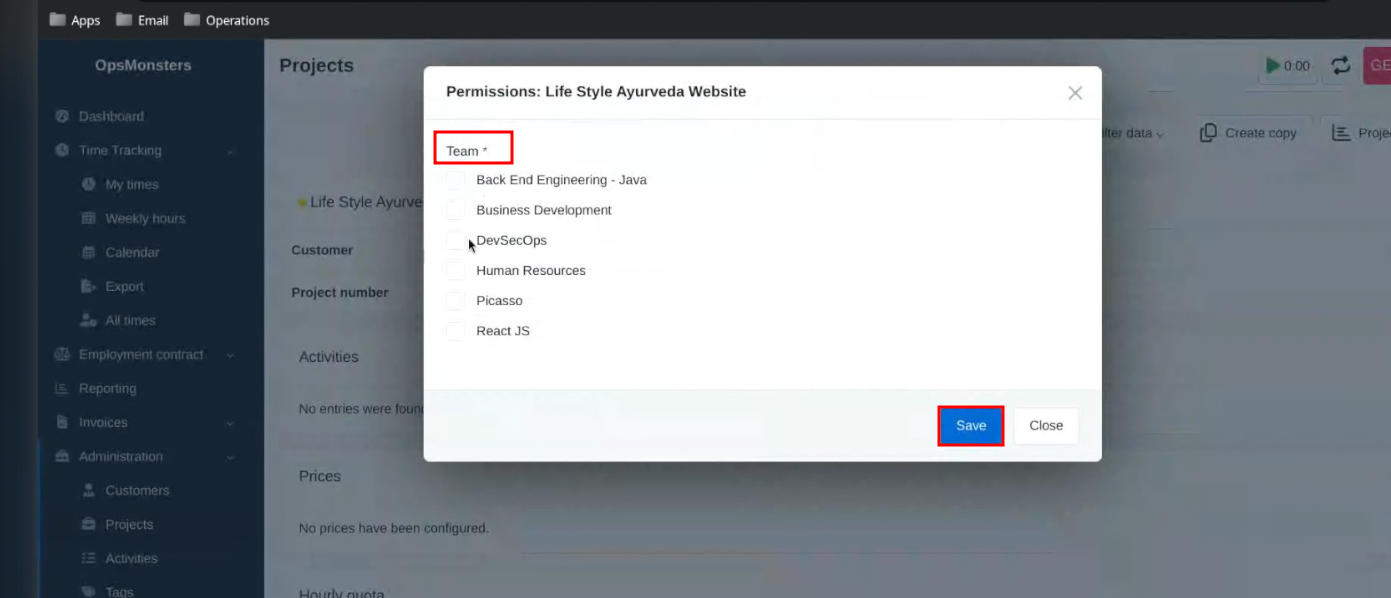Tick the React JS team checkbox

point(455,331)
